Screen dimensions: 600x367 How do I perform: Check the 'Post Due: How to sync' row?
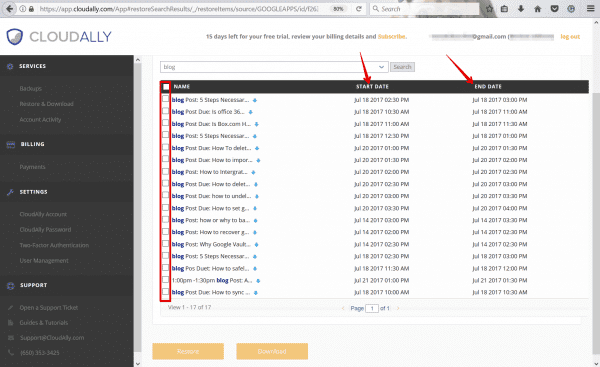click(165, 292)
